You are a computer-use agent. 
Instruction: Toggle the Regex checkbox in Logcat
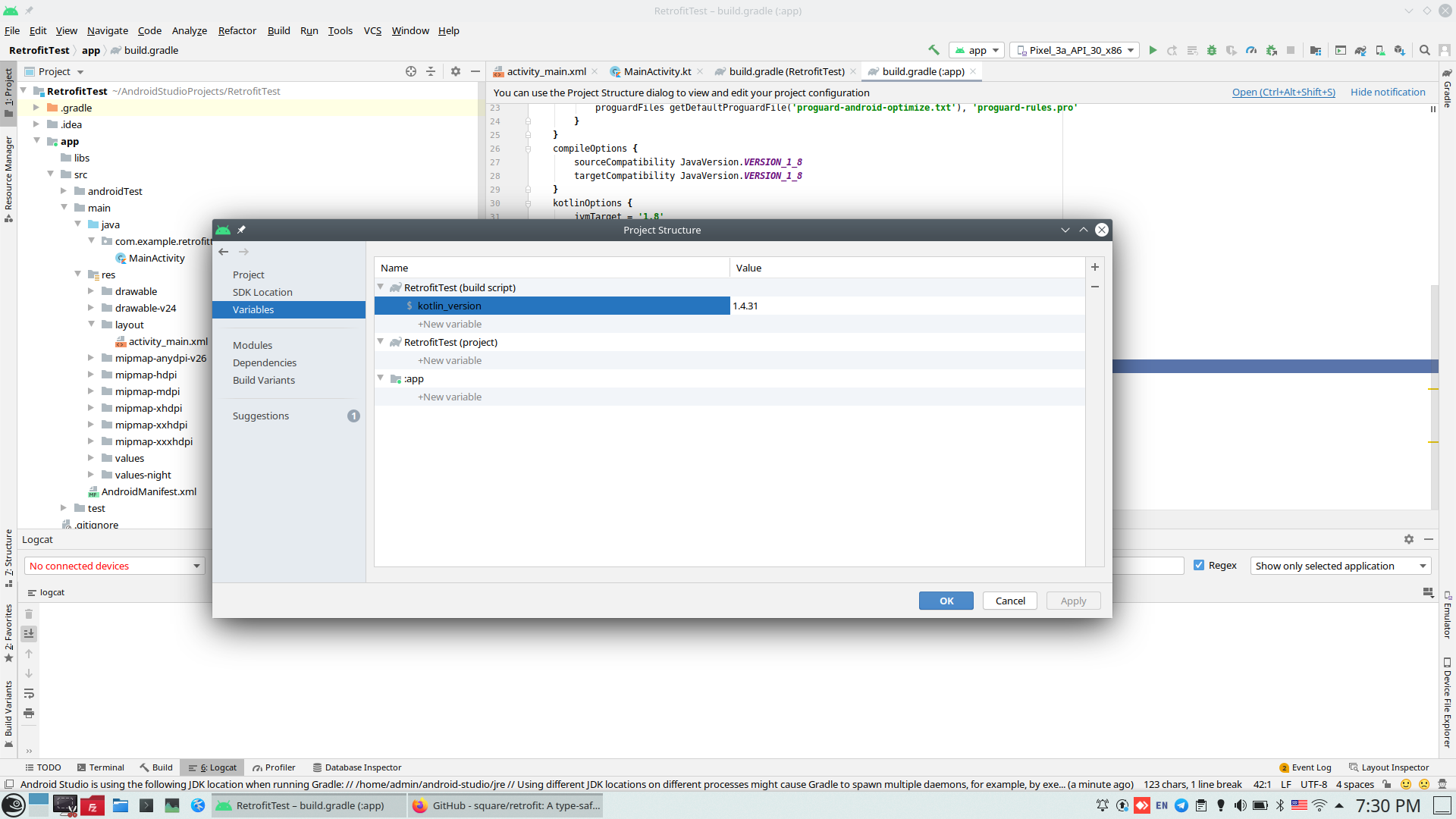tap(1199, 565)
